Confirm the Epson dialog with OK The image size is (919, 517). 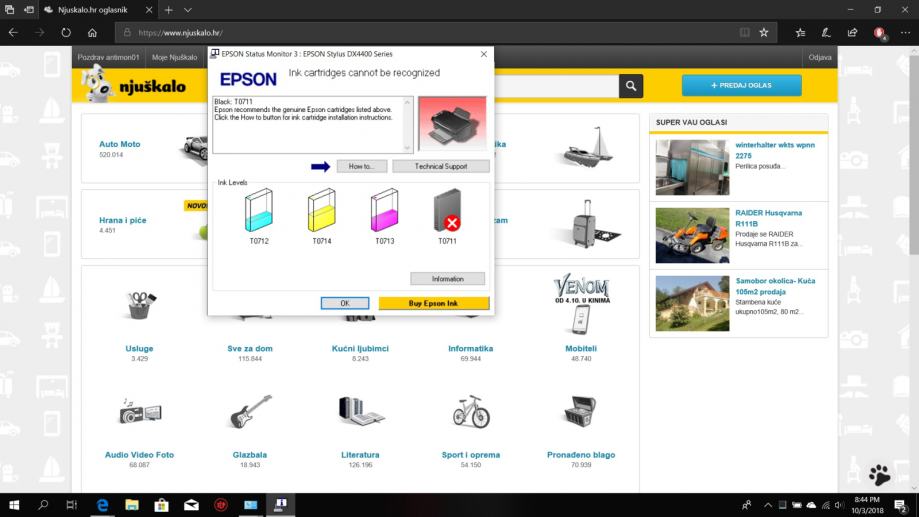345,303
